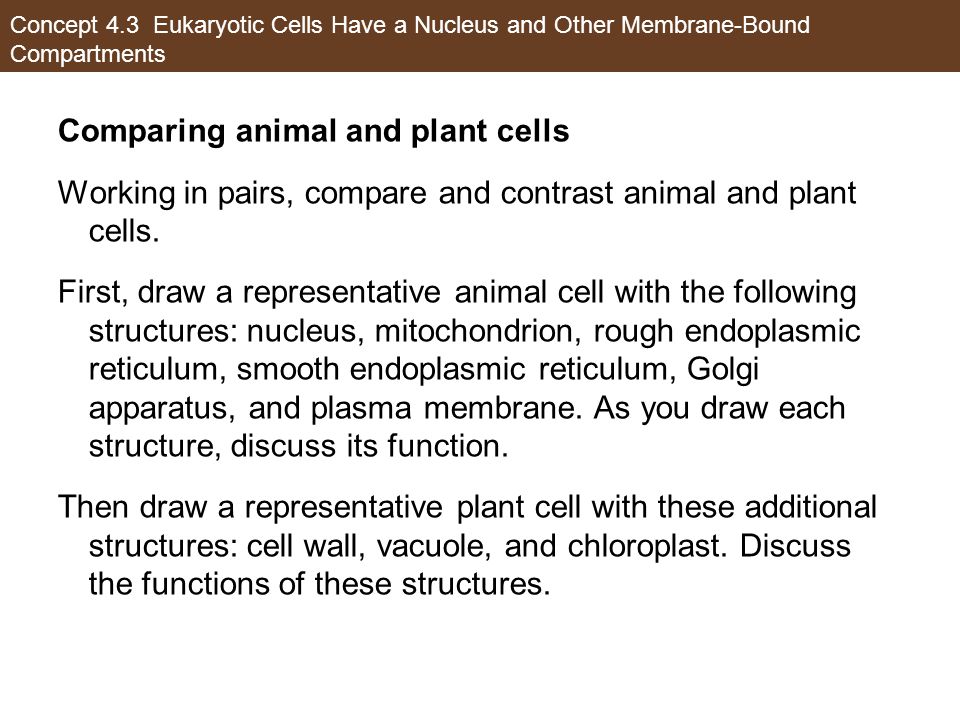Image resolution: width=960 pixels, height=720 pixels.
Task: Click the words 'smooth endoplasmic' in the paragraph
Action: (380, 370)
